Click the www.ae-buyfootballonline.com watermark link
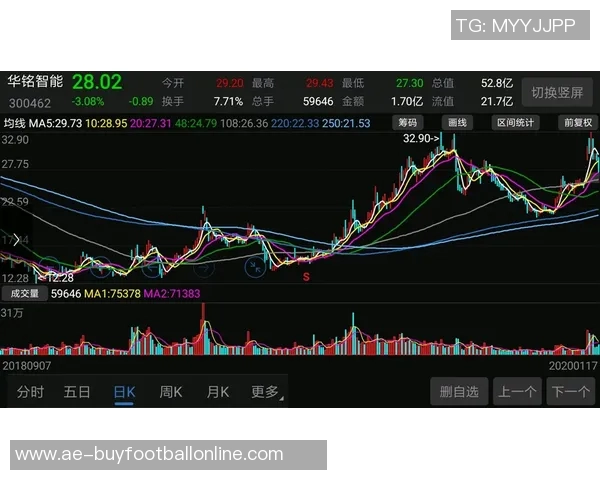This screenshot has width=600, height=480. pos(149,454)
